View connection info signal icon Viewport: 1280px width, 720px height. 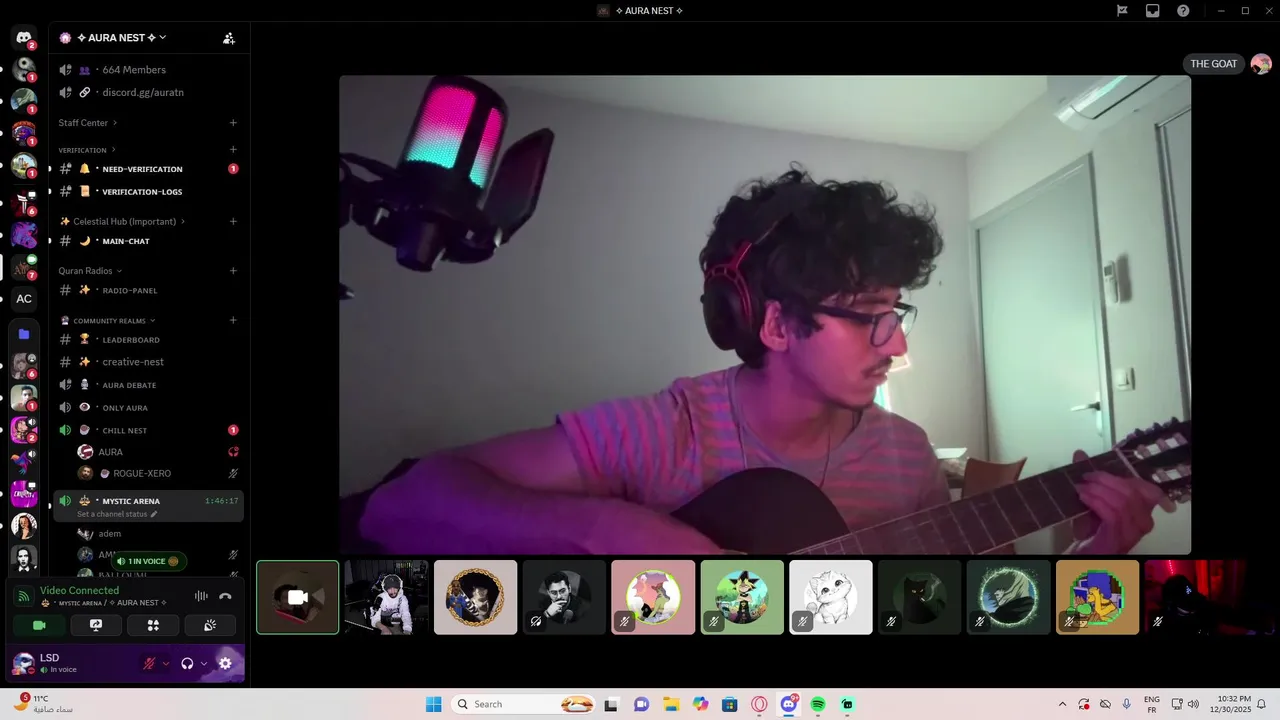(x=23, y=596)
